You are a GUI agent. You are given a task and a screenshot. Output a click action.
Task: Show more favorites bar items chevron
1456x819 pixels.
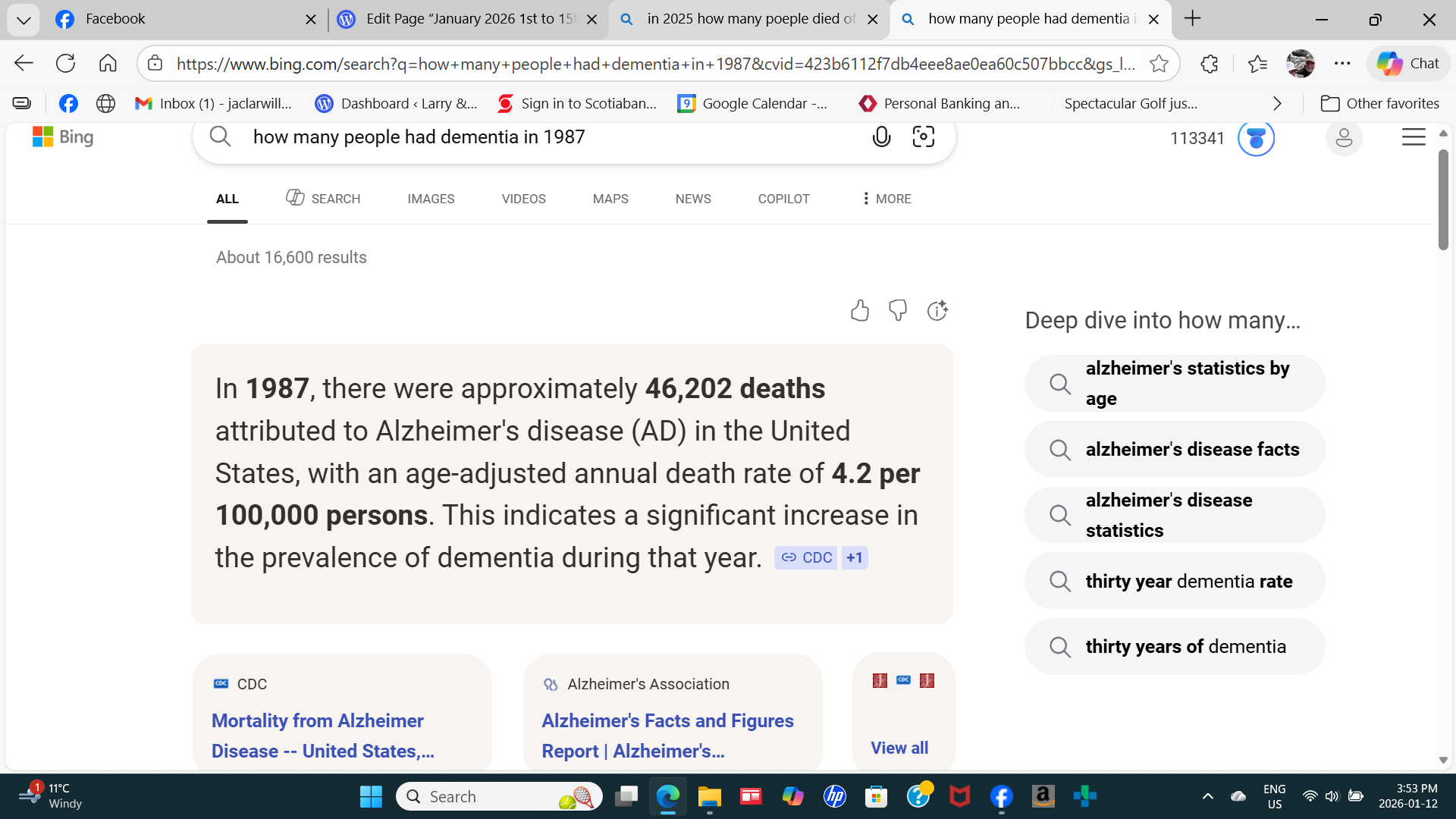click(1277, 104)
